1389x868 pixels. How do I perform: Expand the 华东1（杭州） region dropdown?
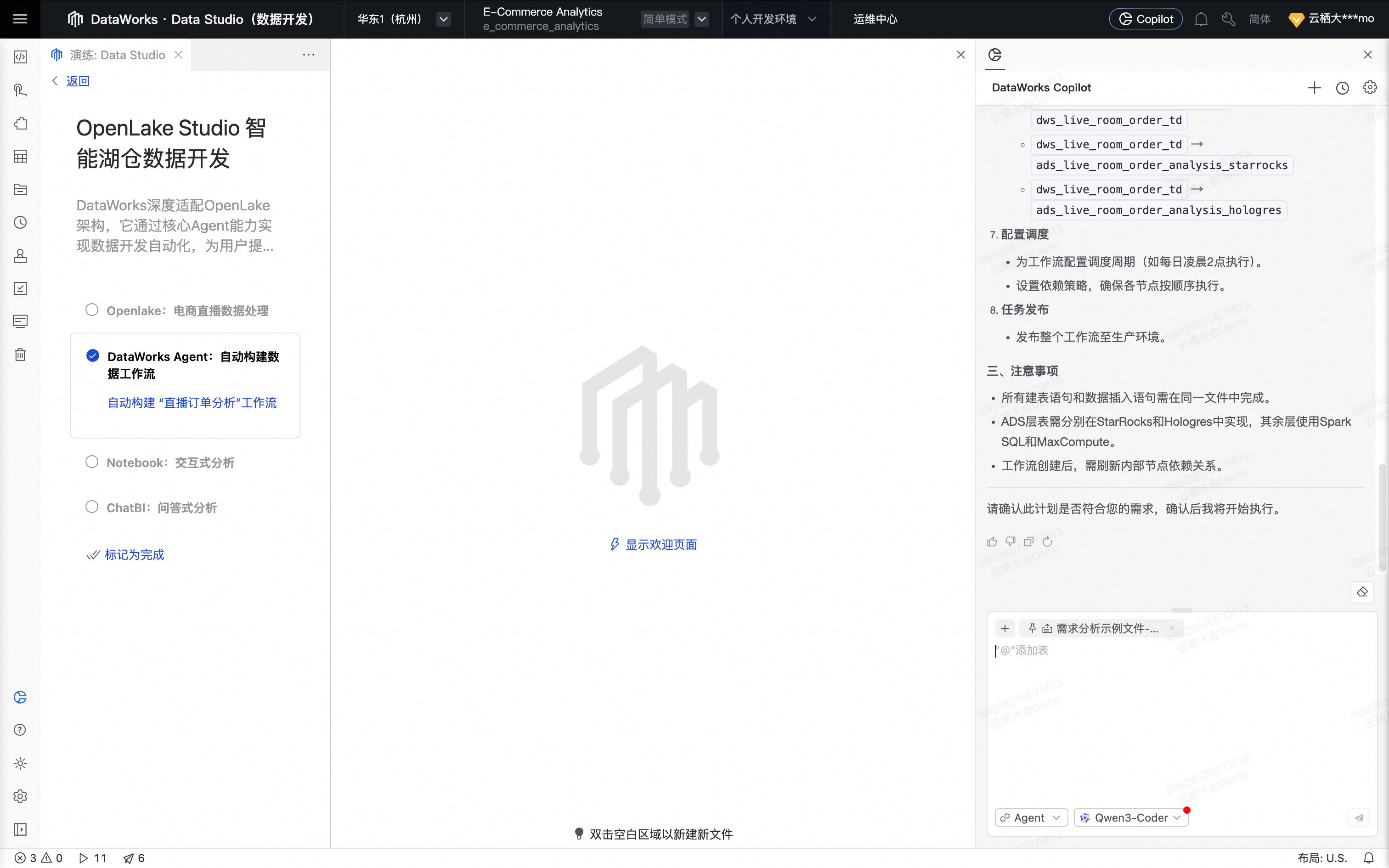click(443, 19)
